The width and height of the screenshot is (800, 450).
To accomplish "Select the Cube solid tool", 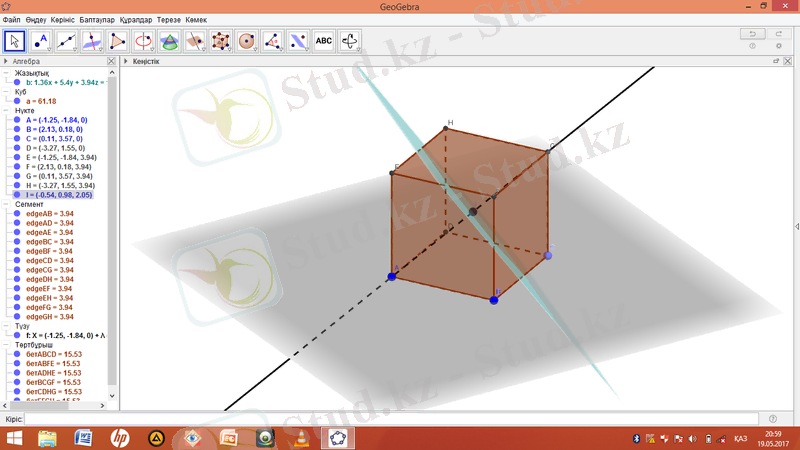I will coord(221,41).
